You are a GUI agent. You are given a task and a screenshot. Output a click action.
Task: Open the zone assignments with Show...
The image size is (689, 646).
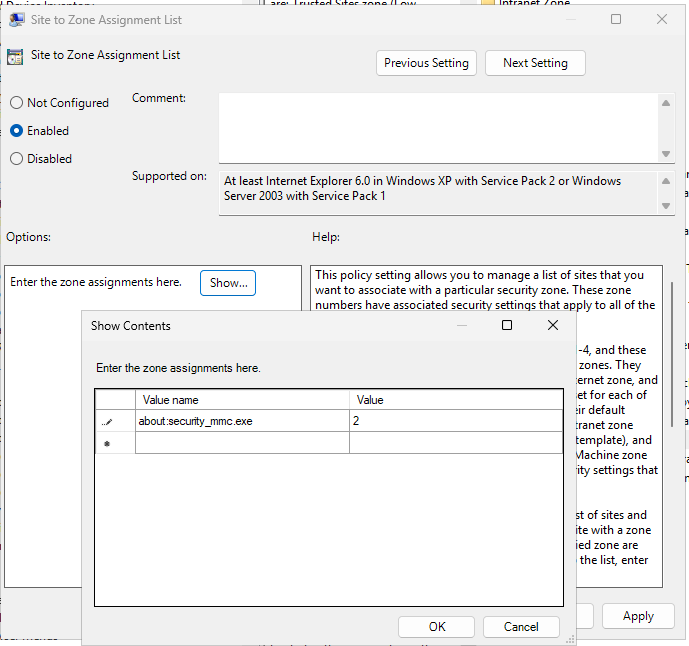click(228, 283)
